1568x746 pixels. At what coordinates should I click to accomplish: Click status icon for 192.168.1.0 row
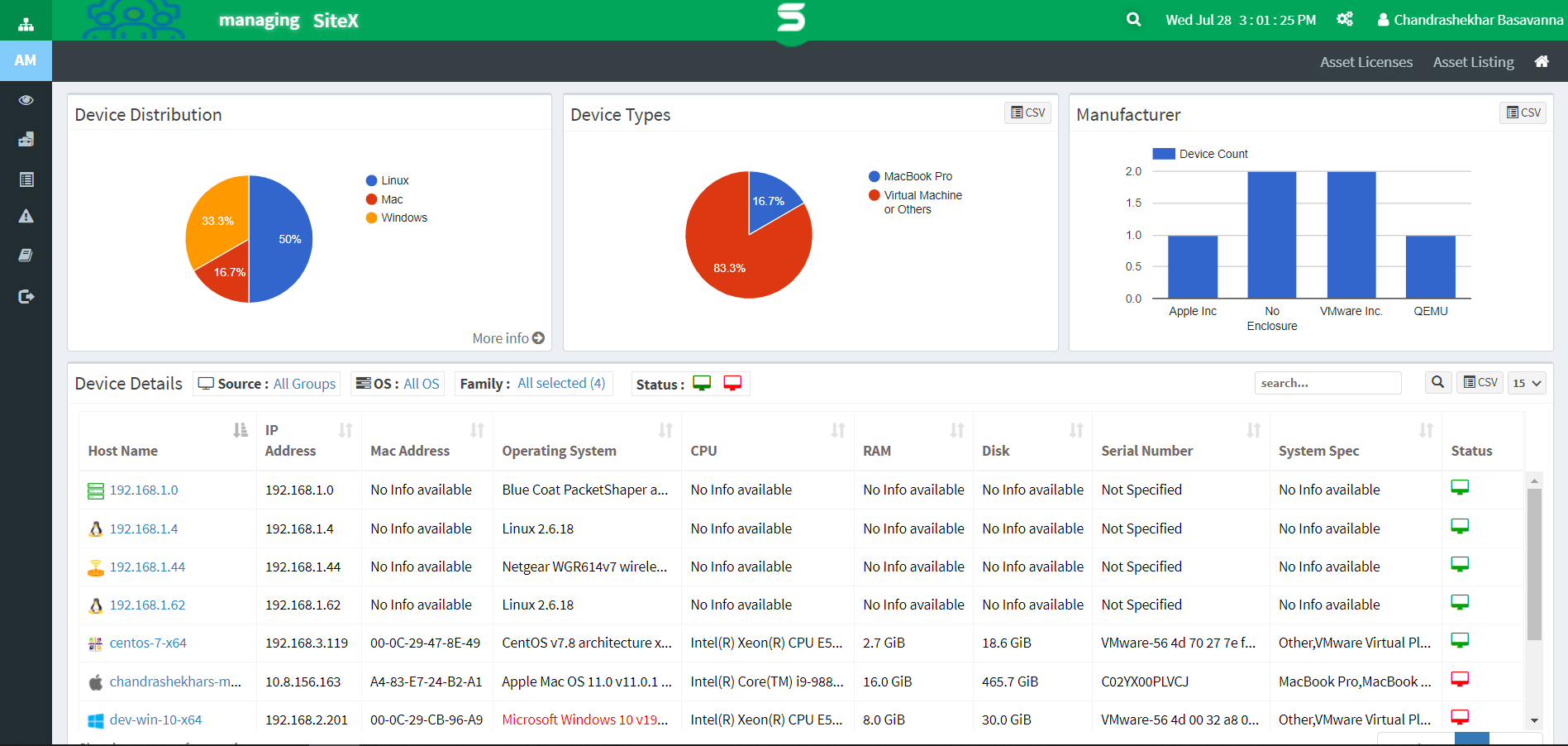(x=1460, y=488)
